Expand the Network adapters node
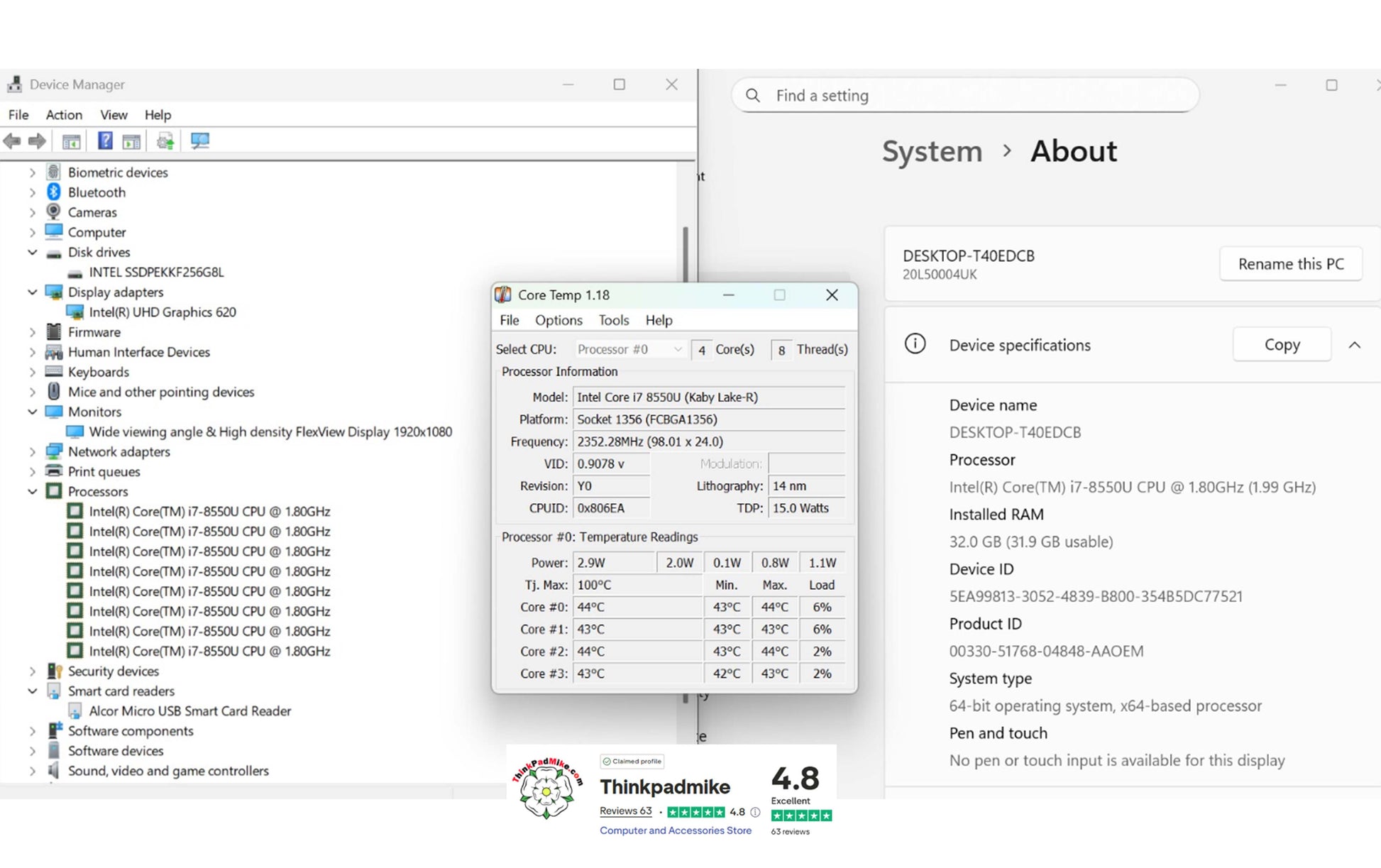 [32, 451]
